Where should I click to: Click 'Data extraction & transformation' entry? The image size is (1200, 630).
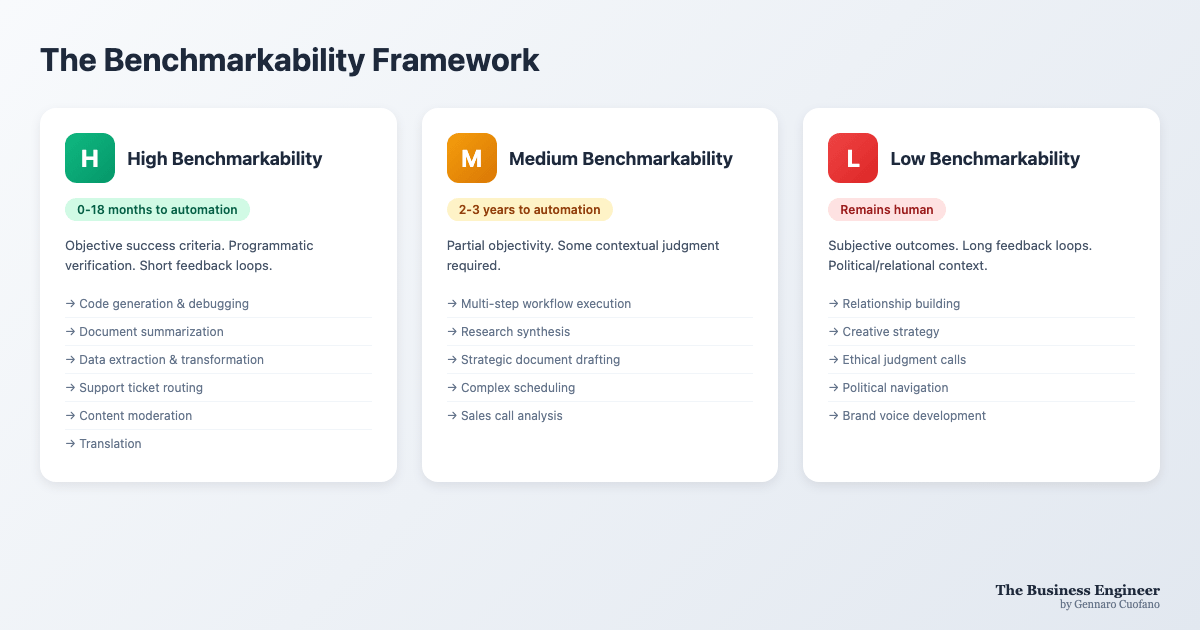[x=218, y=360]
